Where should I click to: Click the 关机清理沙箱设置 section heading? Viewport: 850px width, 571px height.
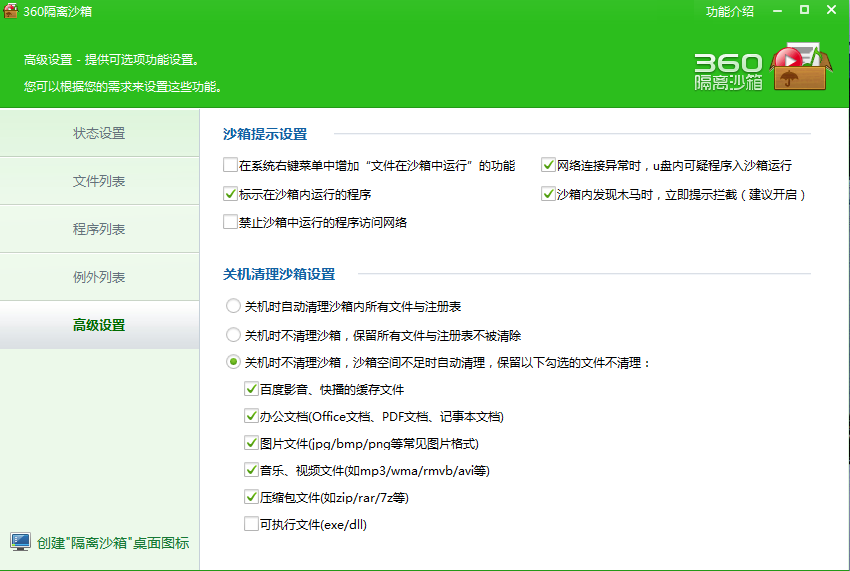pyautogui.click(x=279, y=274)
